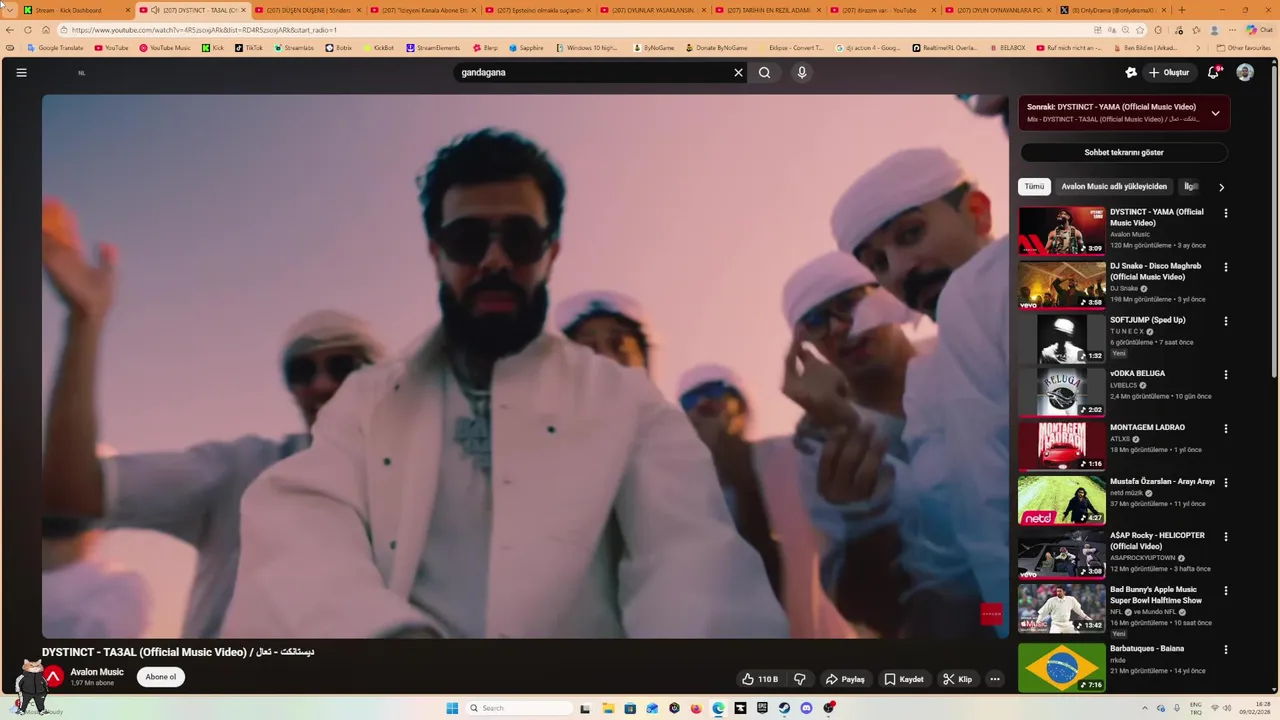This screenshot has width=1280, height=720.
Task: Open Barbatuques - Baiana video title
Action: pos(1146,649)
